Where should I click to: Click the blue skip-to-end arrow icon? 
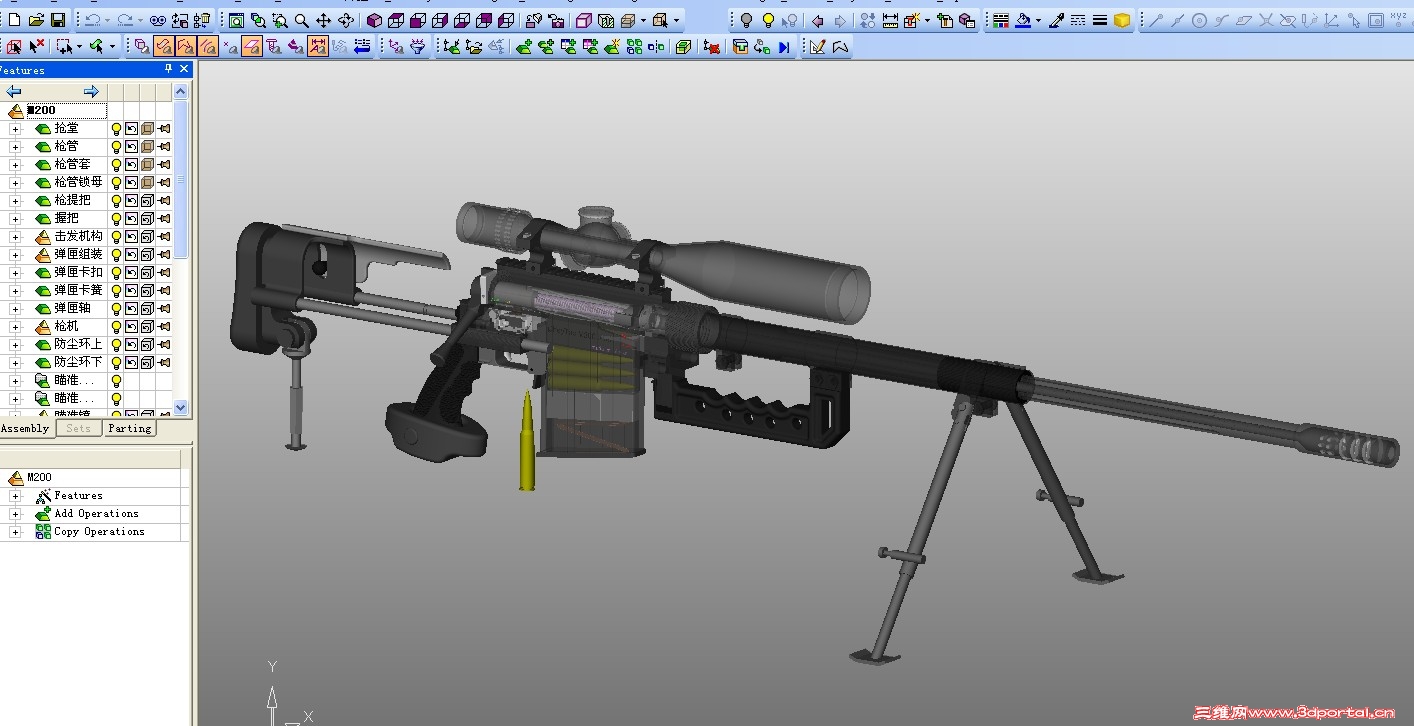click(784, 46)
